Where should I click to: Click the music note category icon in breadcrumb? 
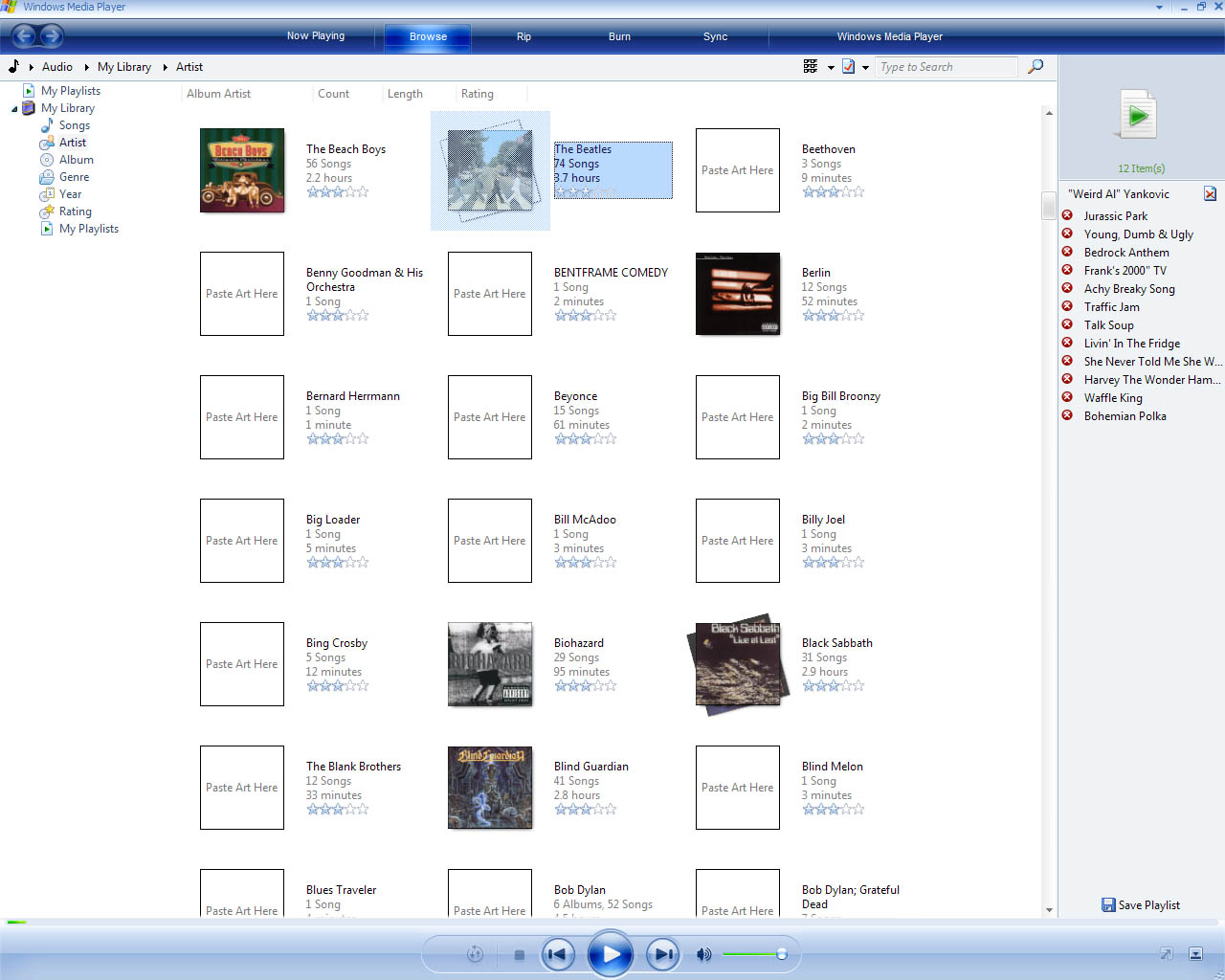pos(13,66)
